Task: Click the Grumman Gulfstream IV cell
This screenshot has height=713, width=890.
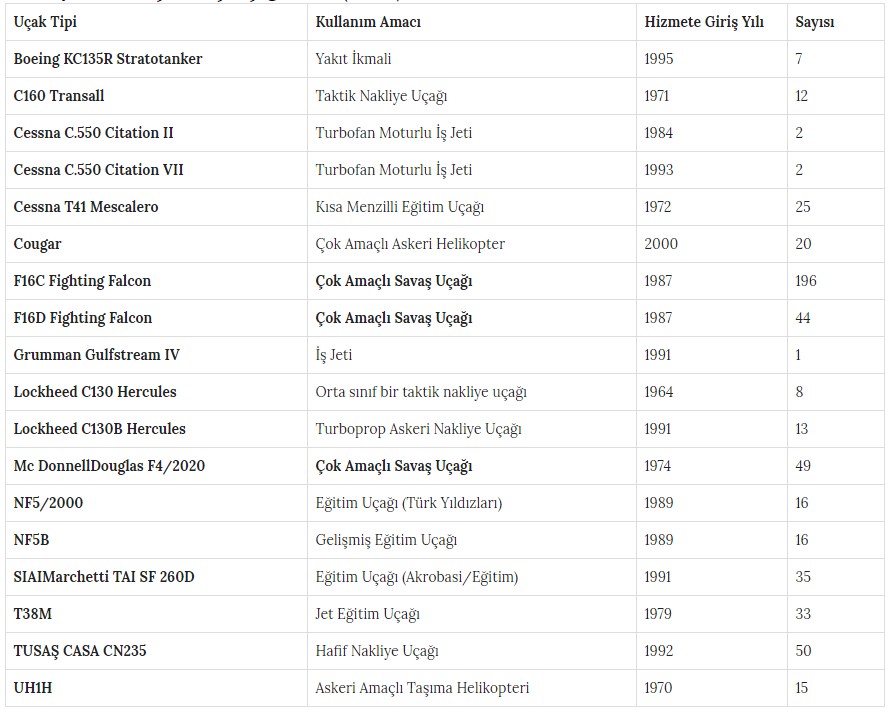Action: [97, 355]
